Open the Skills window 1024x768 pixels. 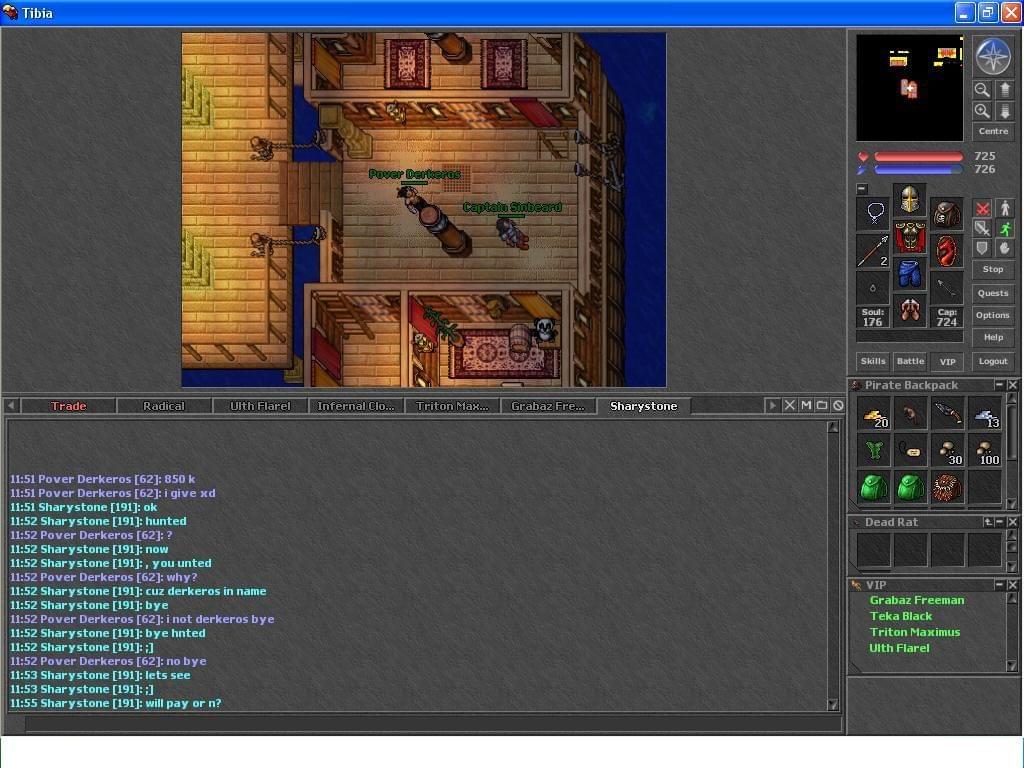click(x=873, y=361)
